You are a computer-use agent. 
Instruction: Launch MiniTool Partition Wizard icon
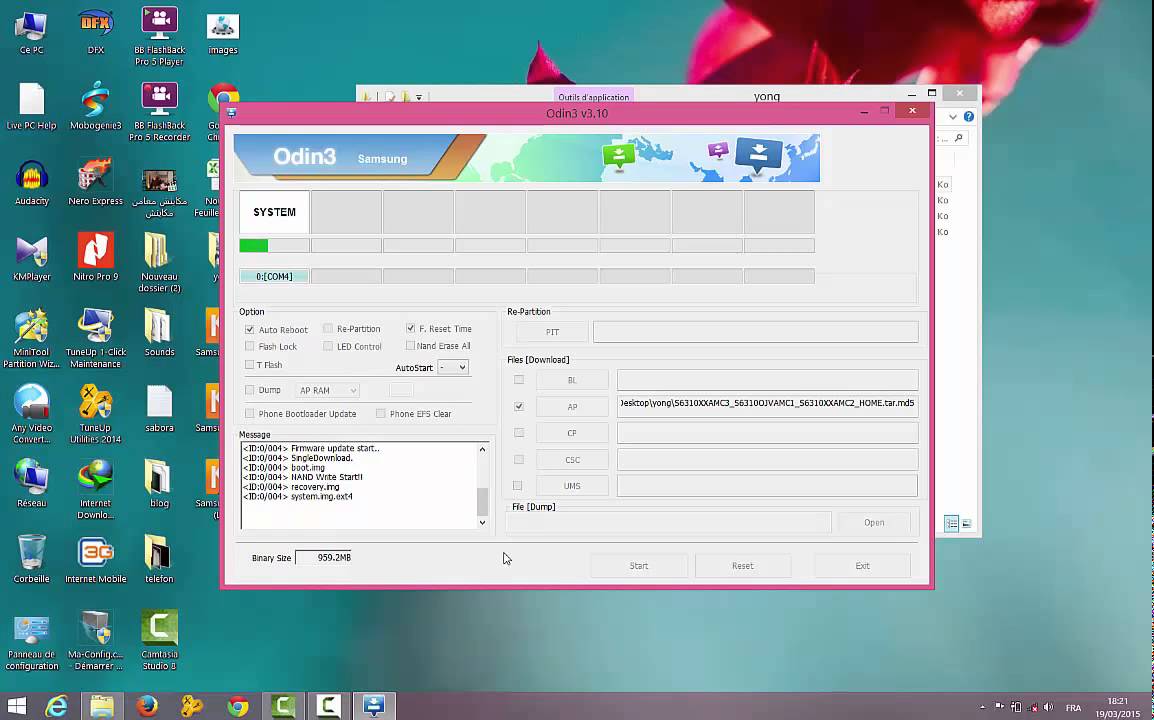(x=32, y=339)
